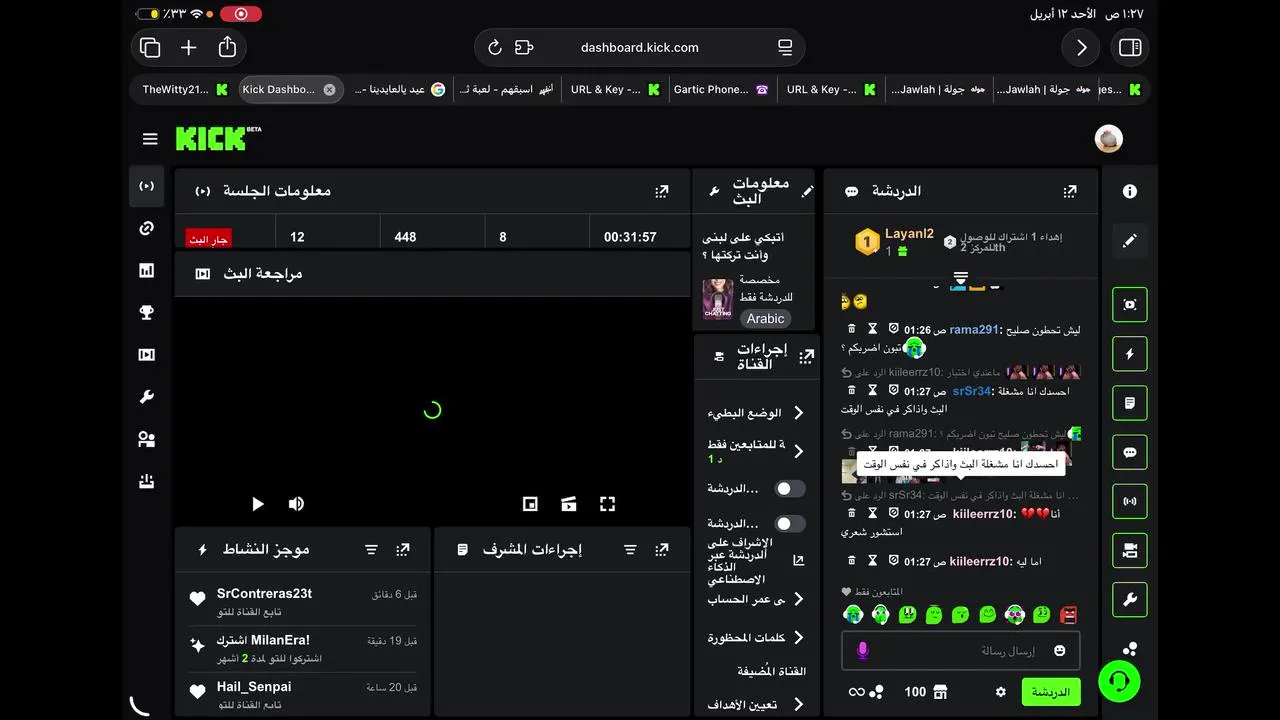Viewport: 1280px width, 720px height.
Task: Switch to Gartic Phone browser tab
Action: click(721, 89)
